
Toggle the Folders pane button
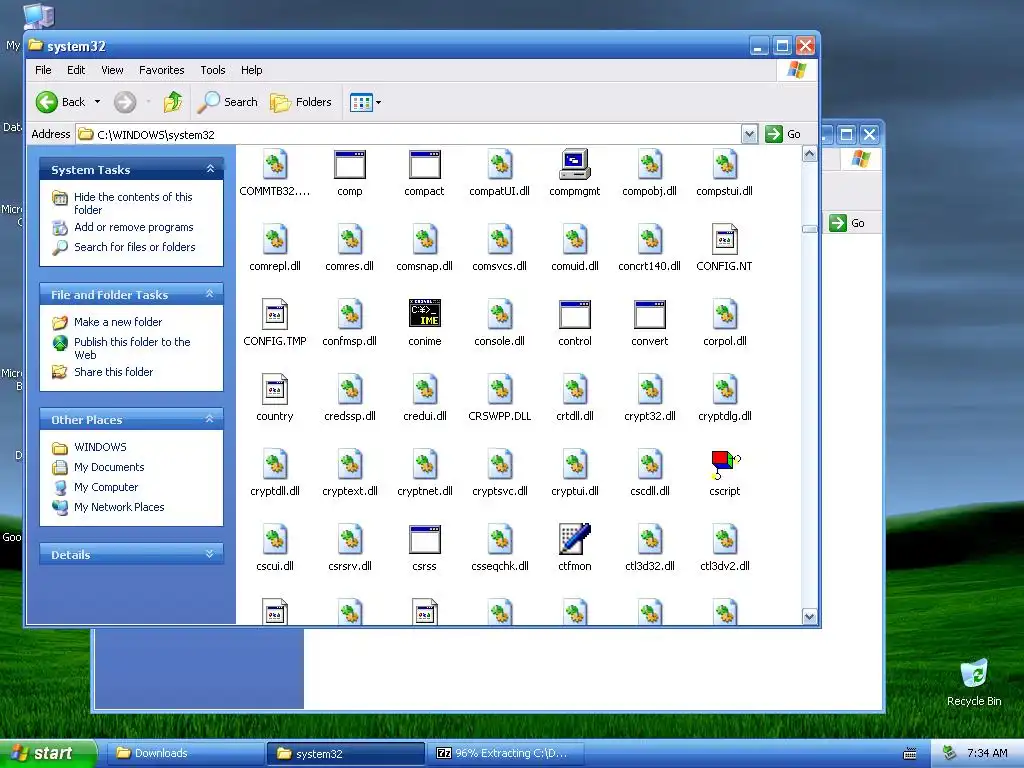(301, 102)
